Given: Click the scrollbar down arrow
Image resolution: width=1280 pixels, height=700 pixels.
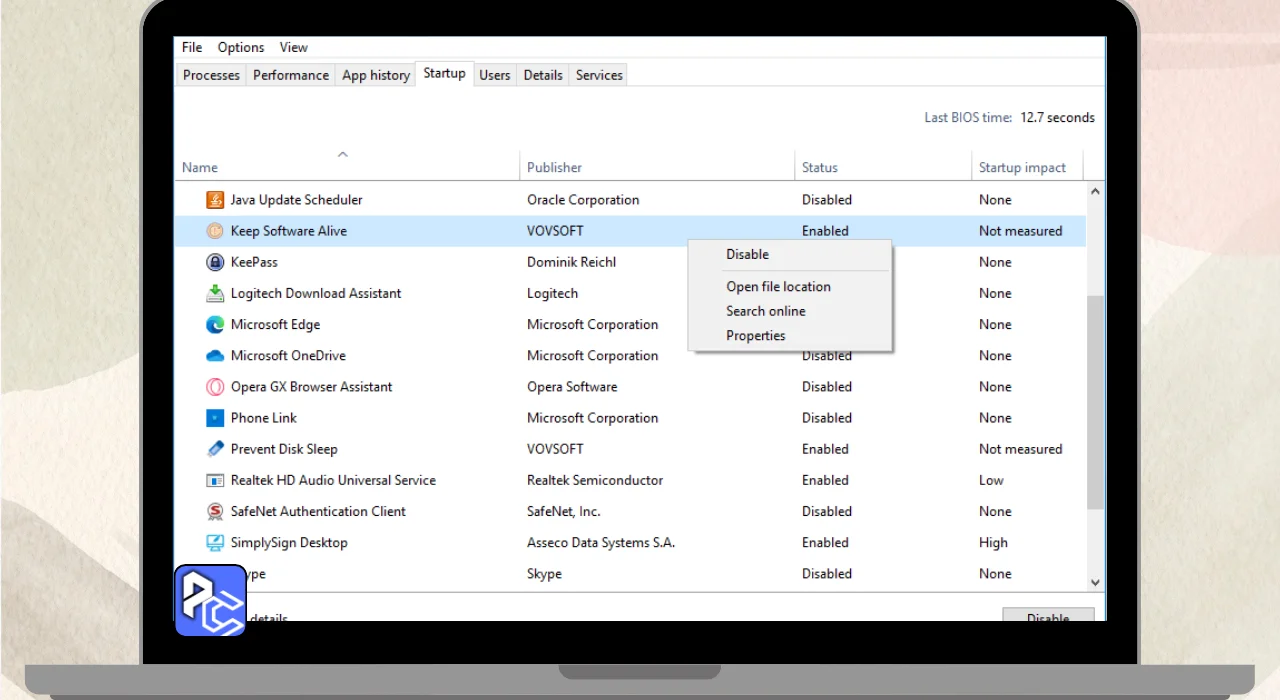Looking at the screenshot, I should (1094, 582).
